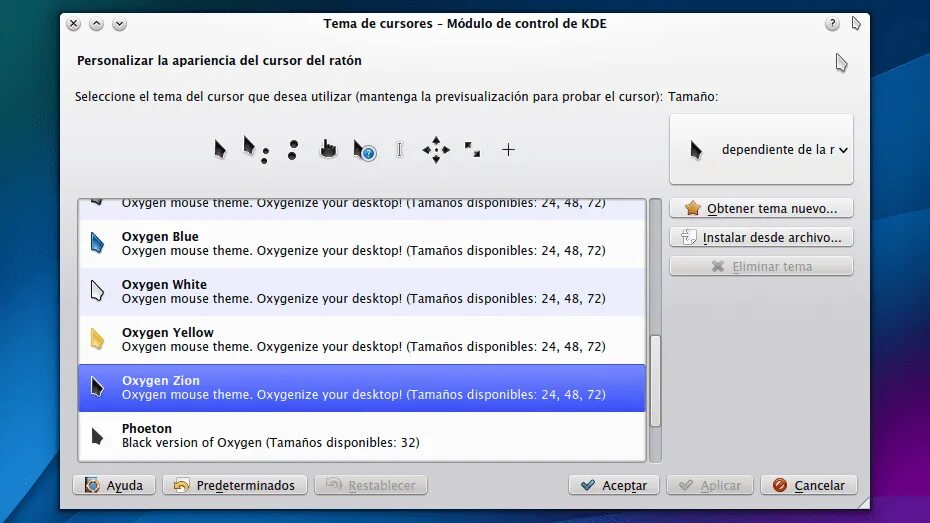Click the diagonal resize cursor preview
The width and height of the screenshot is (930, 523).
pyautogui.click(x=472, y=149)
